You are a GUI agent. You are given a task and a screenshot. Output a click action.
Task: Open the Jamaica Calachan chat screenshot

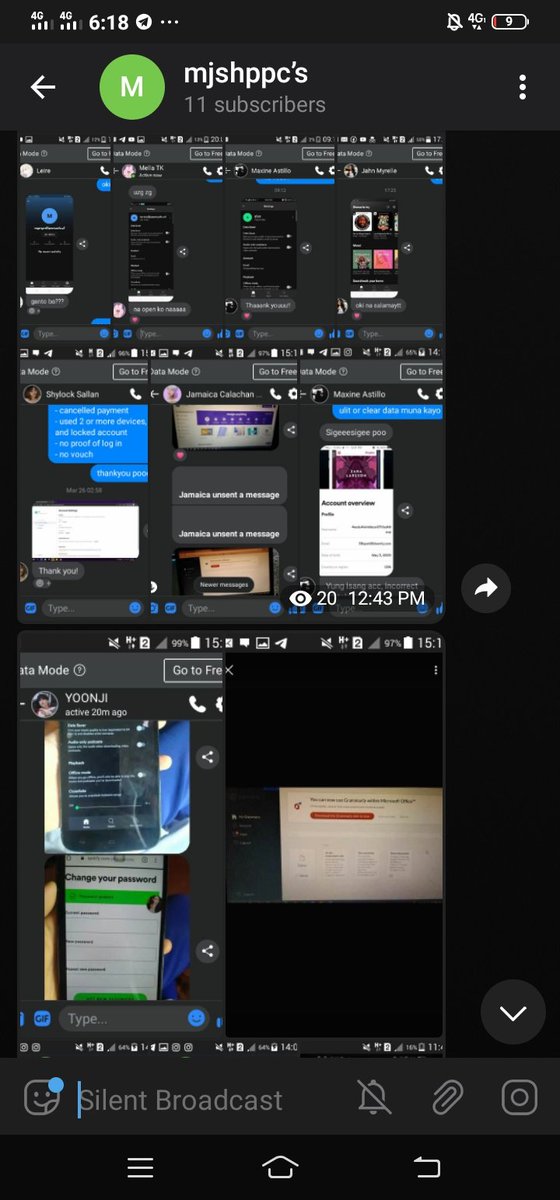(223, 482)
